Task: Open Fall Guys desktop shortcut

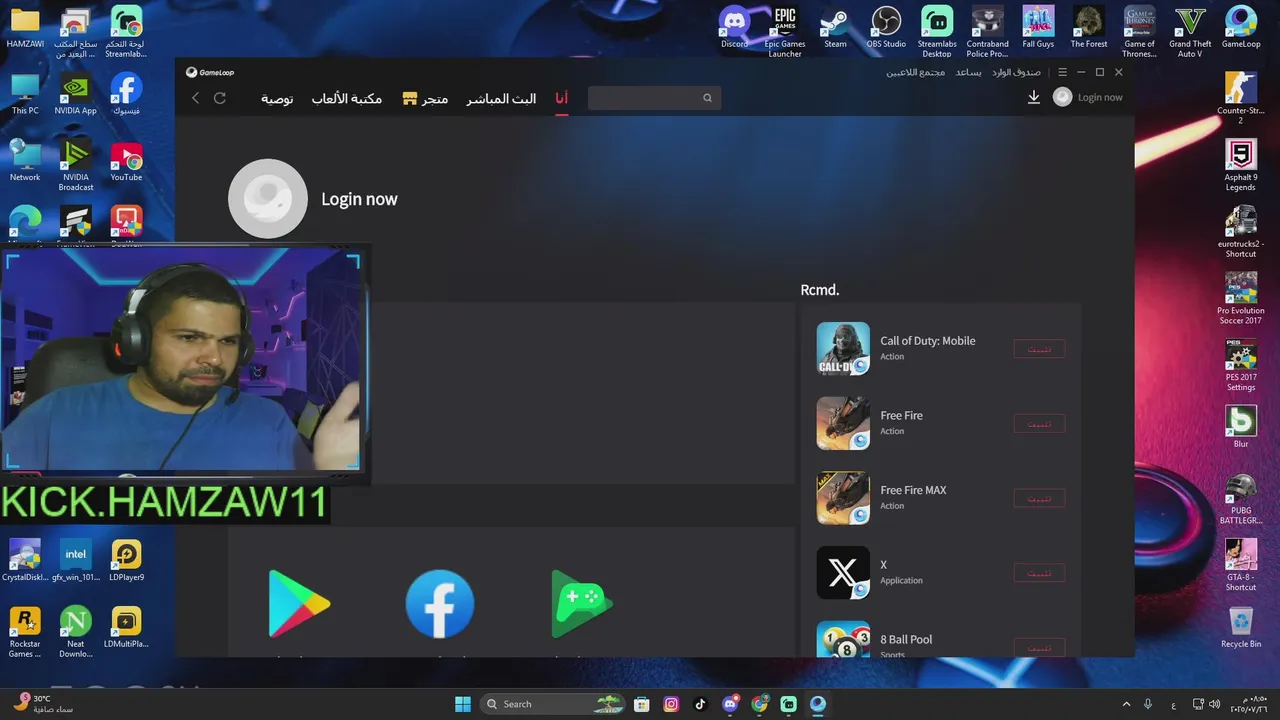Action: tap(1038, 28)
